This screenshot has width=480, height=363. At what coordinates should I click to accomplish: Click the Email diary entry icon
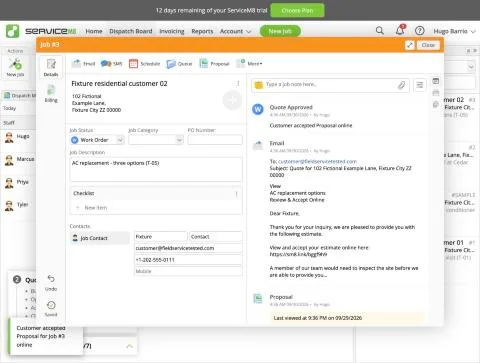click(258, 146)
